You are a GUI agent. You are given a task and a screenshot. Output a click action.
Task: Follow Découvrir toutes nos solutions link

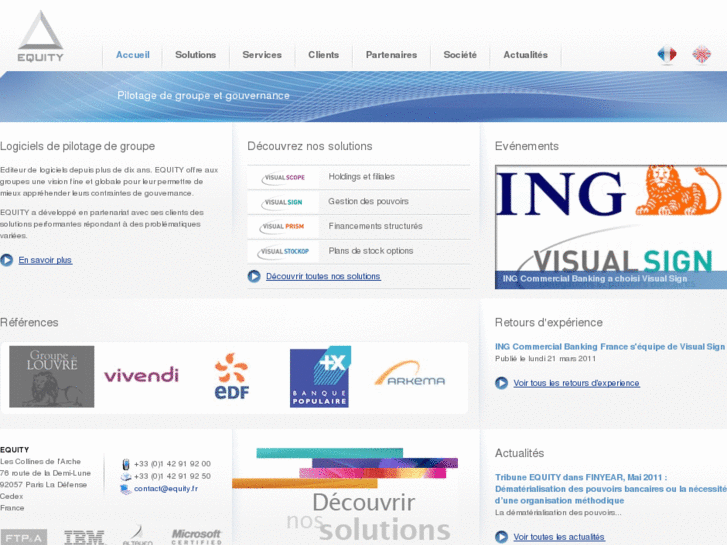pos(323,276)
